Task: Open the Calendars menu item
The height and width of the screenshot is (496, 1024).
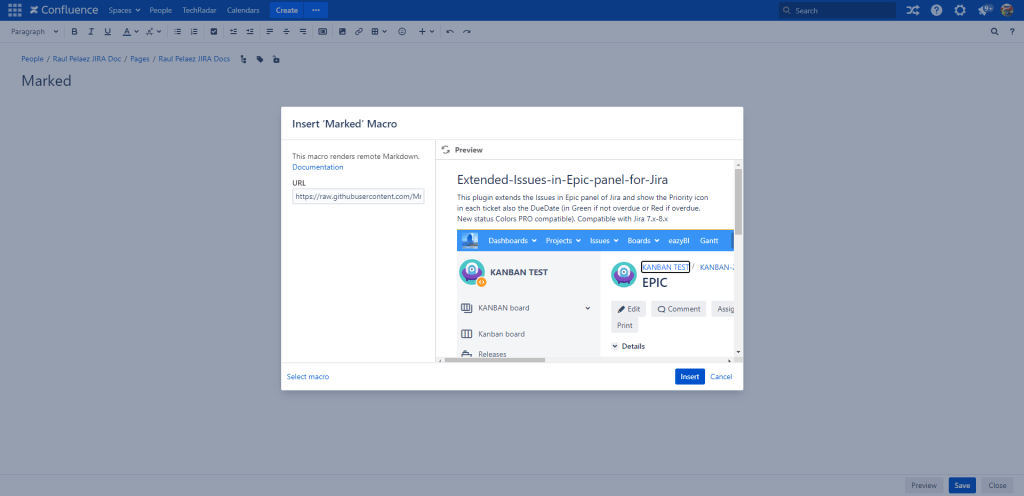Action: (243, 10)
